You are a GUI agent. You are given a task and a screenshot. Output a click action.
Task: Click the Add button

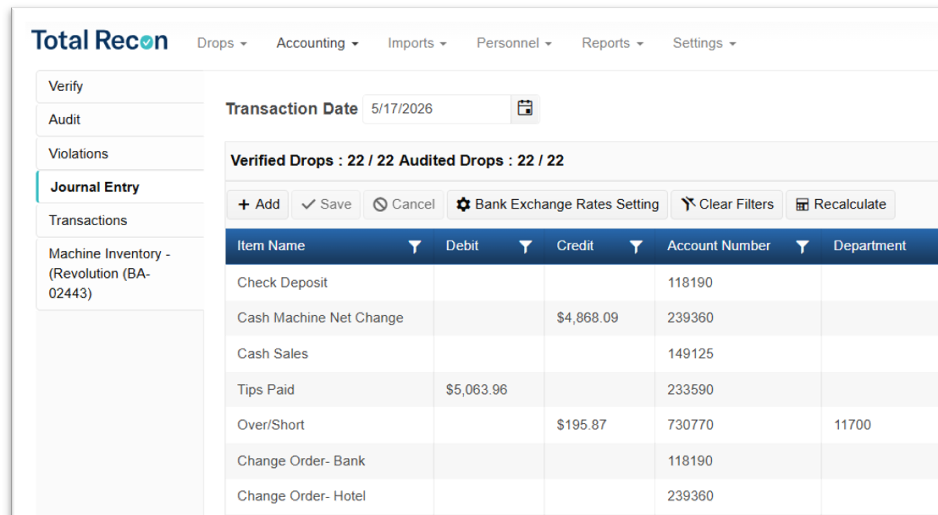point(258,205)
